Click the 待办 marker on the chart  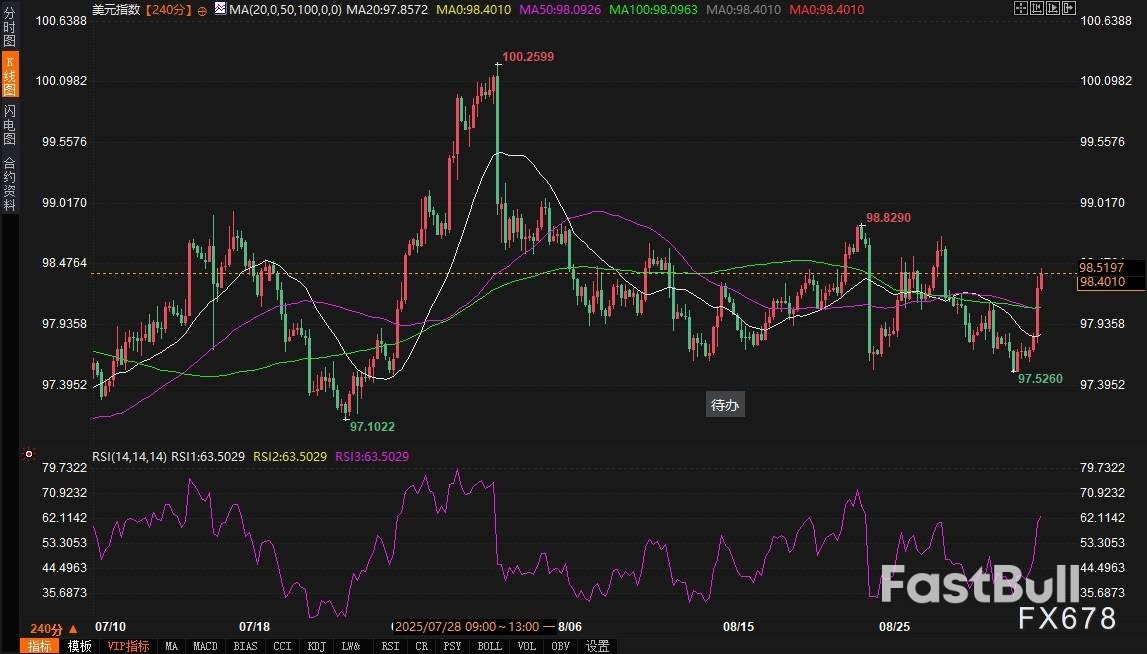724,405
